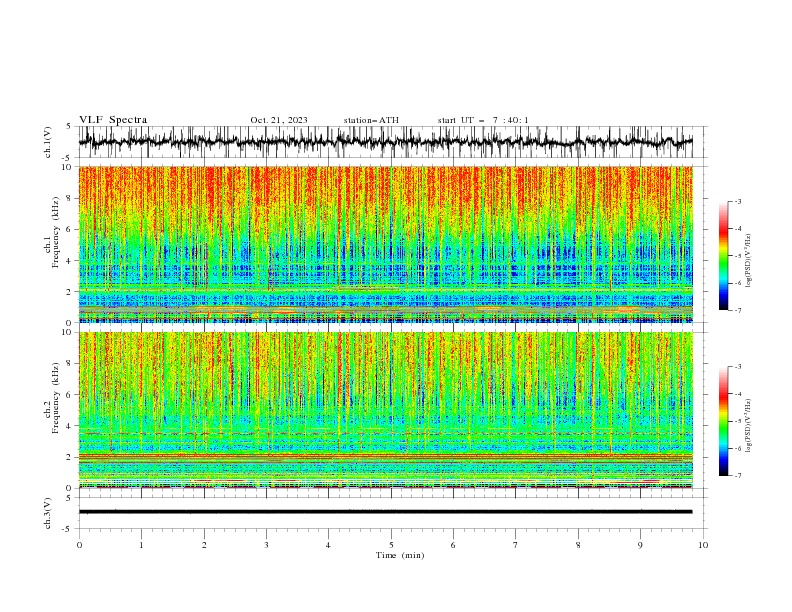Viewport: 792px width, 612px height.
Task: Click the "5" tick on ch.1(V) axis
Action: coord(69,126)
